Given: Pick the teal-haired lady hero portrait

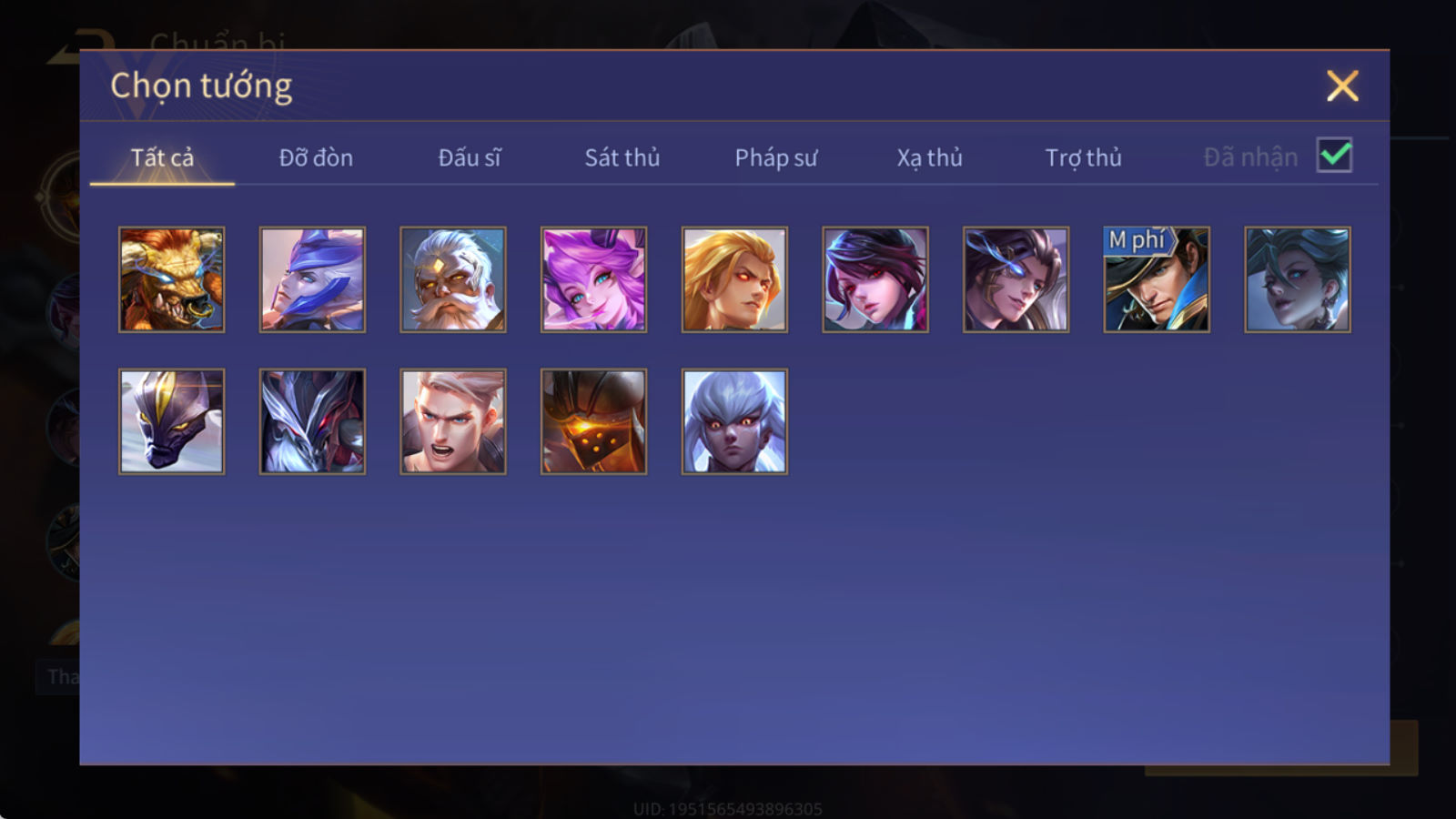Looking at the screenshot, I should 1297,279.
